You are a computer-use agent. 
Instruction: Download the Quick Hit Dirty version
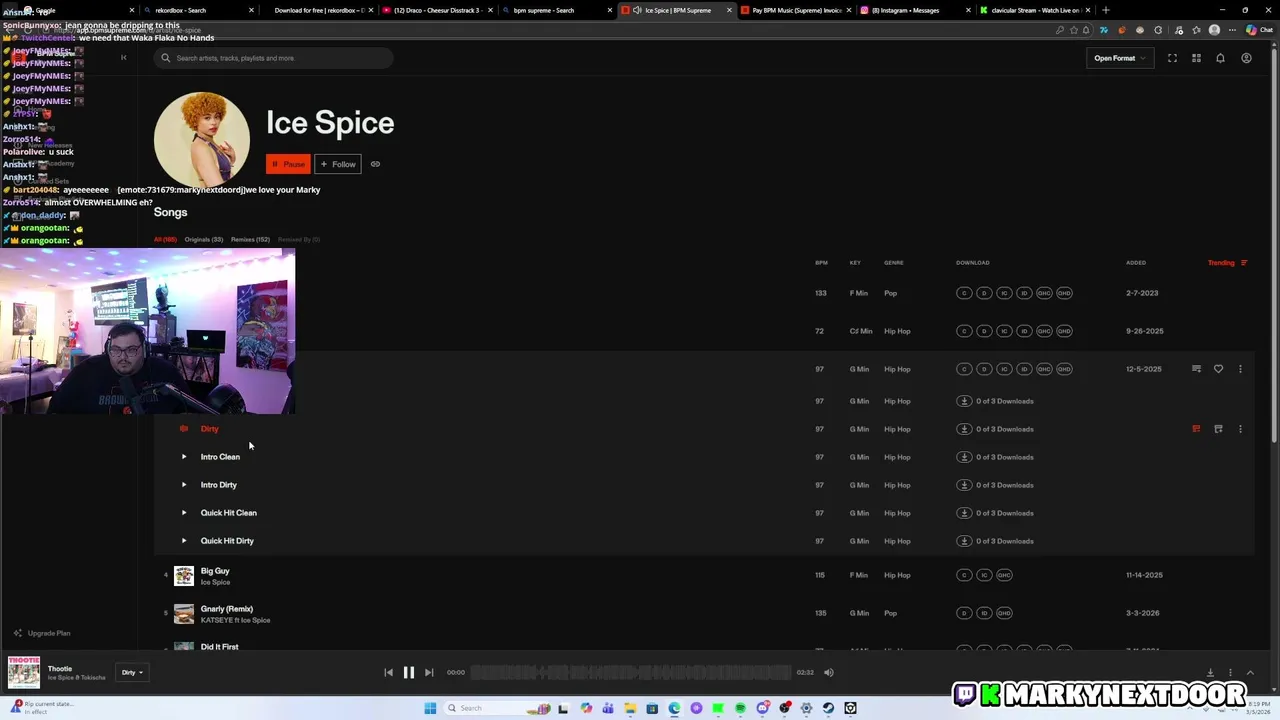click(964, 541)
